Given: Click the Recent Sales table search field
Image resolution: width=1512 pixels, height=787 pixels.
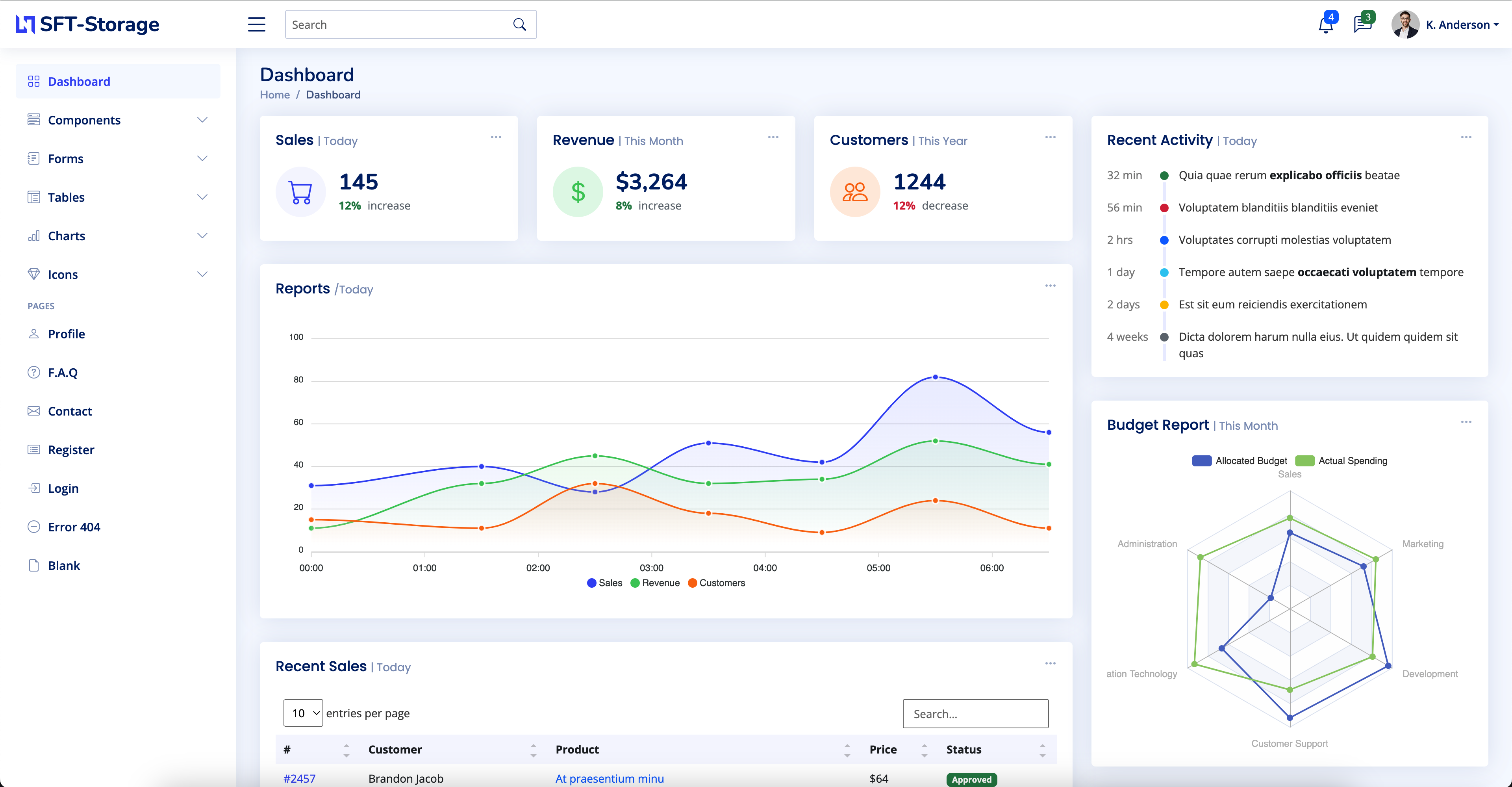Looking at the screenshot, I should [x=975, y=714].
